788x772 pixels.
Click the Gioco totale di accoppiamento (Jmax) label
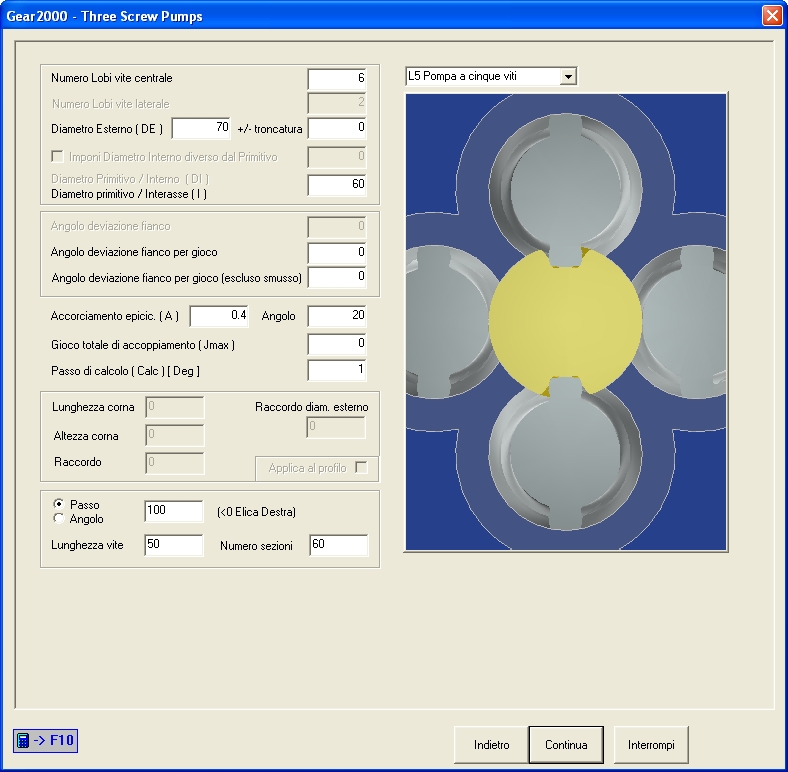(143, 345)
